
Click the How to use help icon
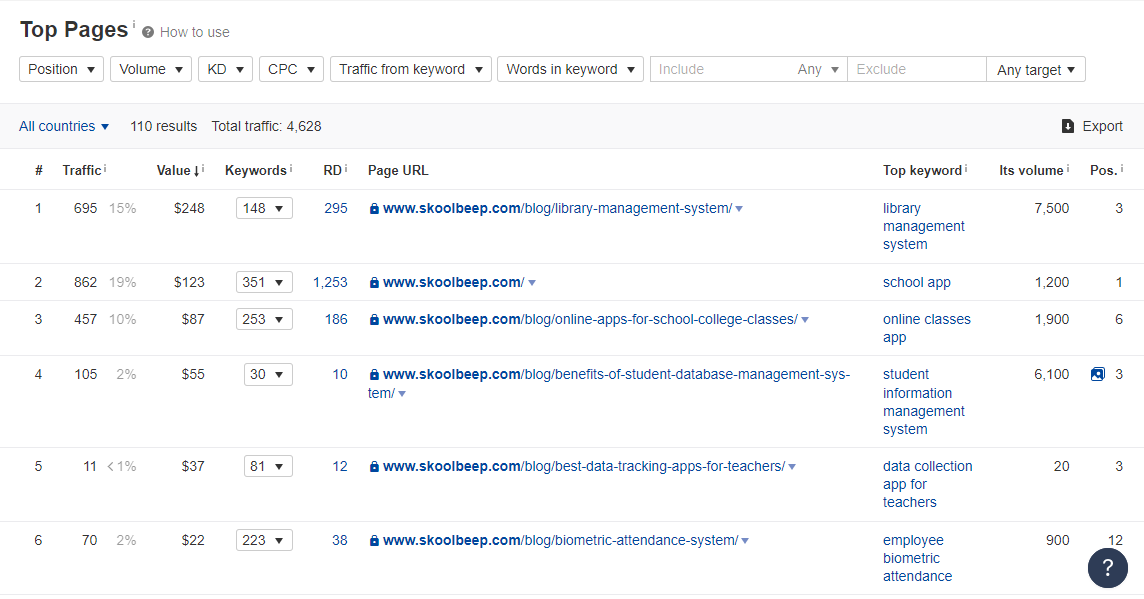click(x=148, y=32)
